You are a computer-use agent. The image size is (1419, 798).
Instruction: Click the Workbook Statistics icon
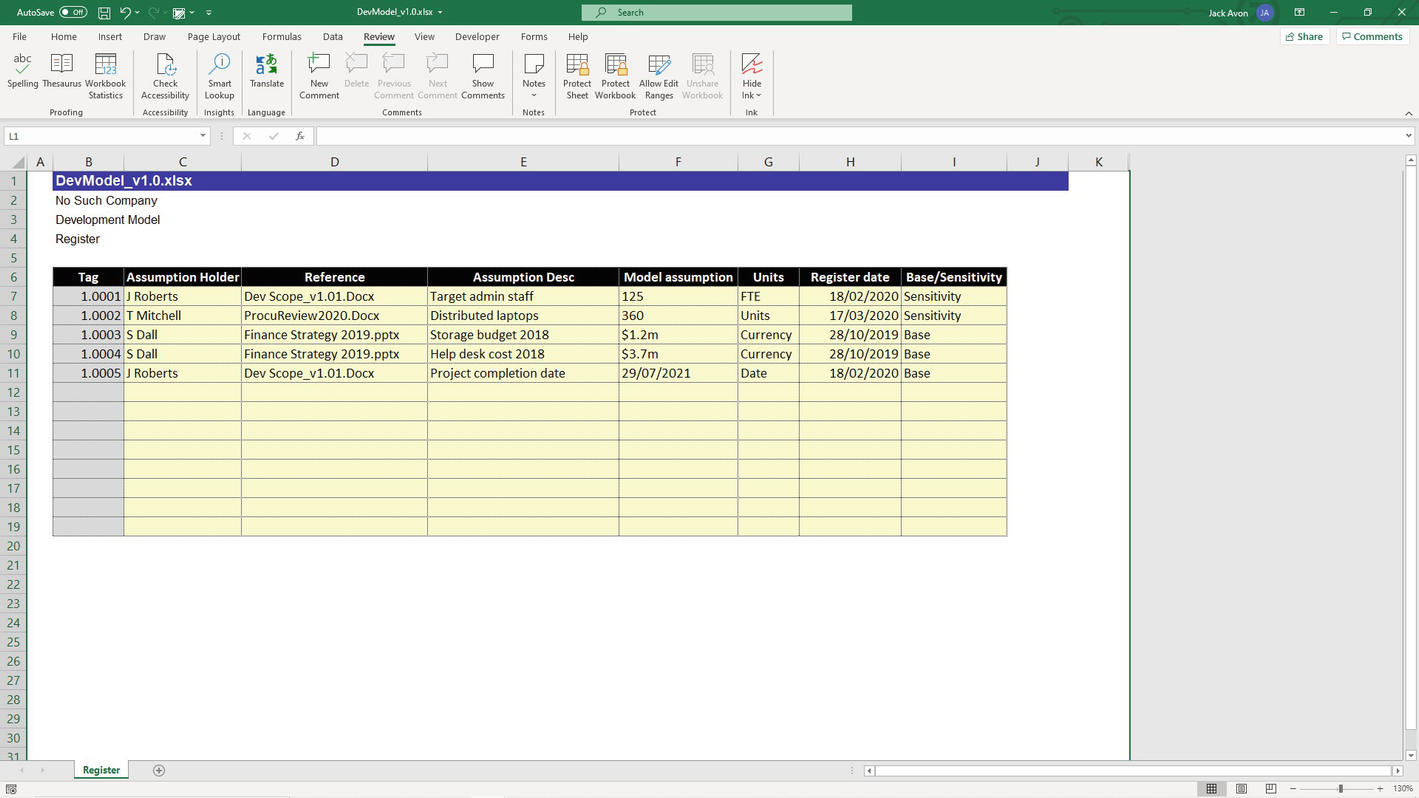pos(105,72)
